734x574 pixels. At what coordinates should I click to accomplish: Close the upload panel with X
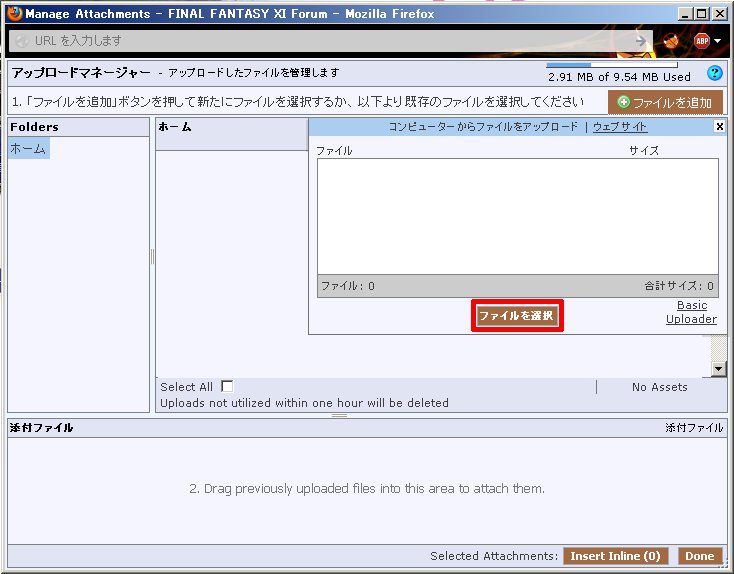click(719, 127)
